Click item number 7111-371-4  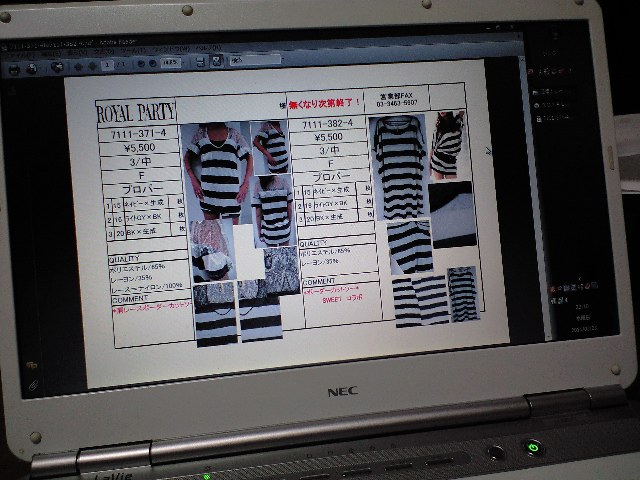click(138, 133)
